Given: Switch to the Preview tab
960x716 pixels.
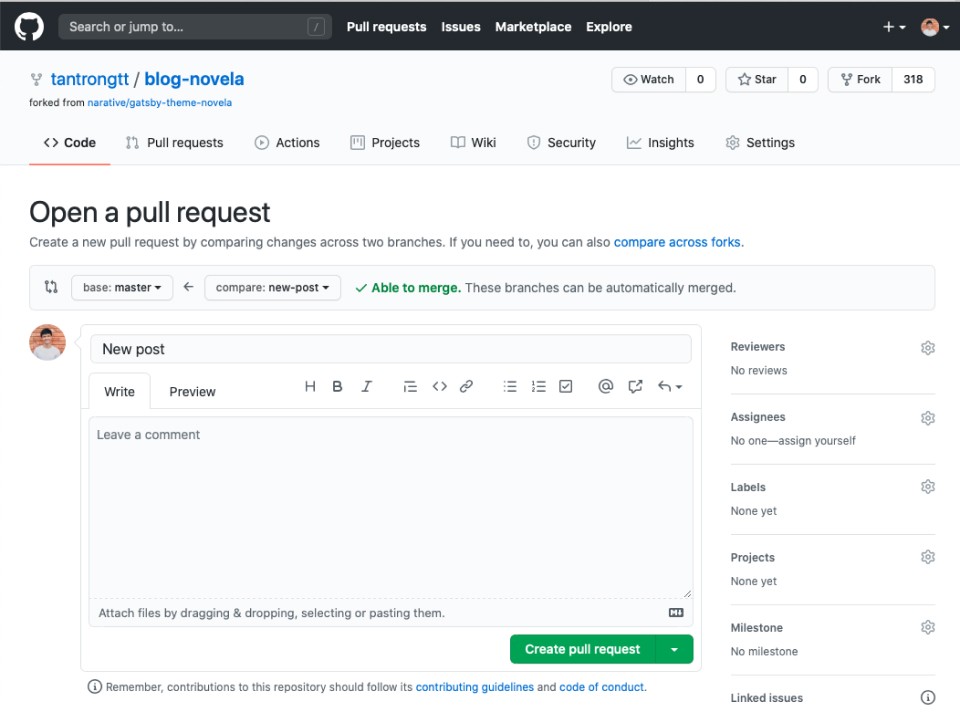Looking at the screenshot, I should coord(192,392).
